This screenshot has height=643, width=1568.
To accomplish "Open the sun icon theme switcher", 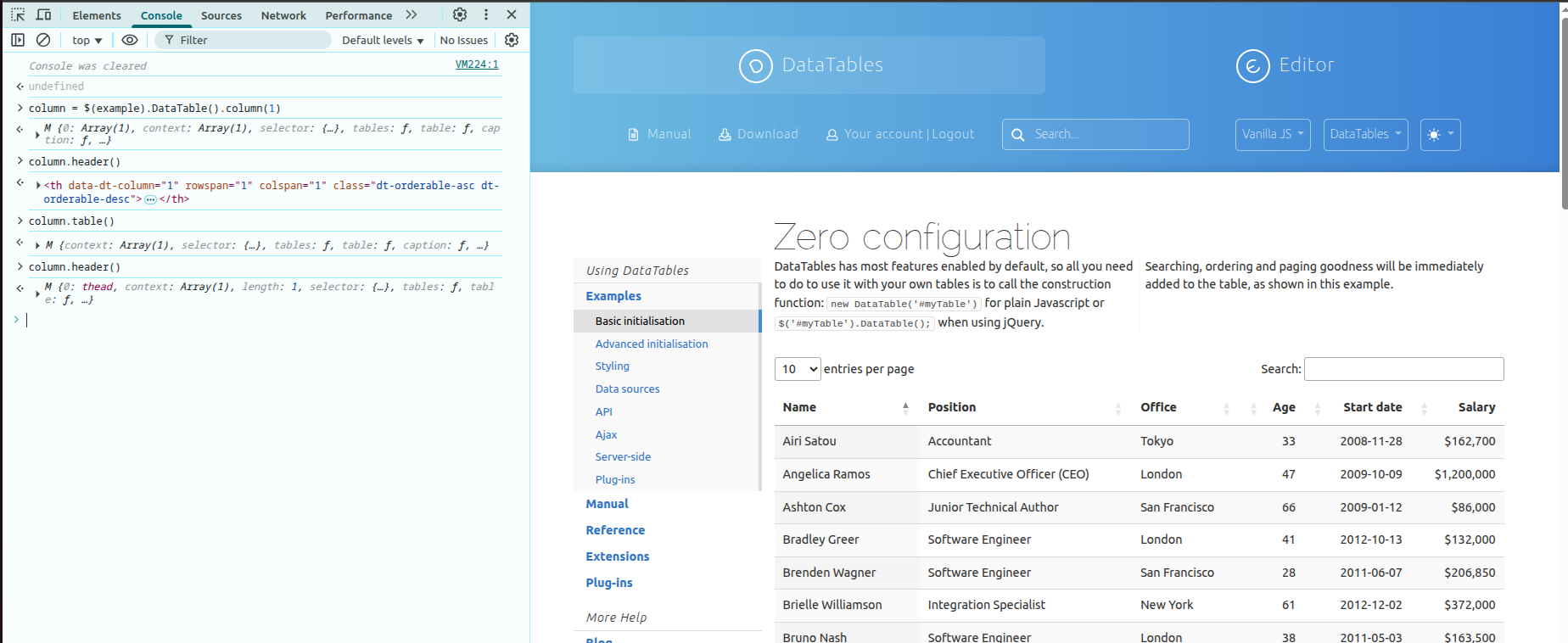I will pyautogui.click(x=1440, y=134).
